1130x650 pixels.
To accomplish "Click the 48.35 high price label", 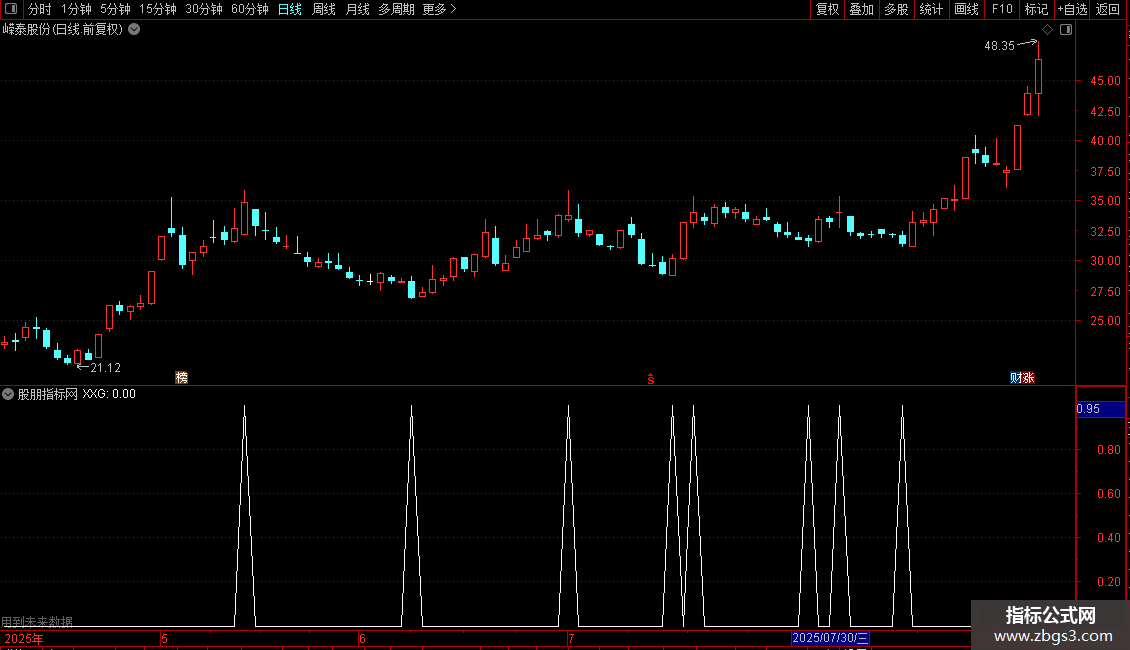I will coord(999,45).
